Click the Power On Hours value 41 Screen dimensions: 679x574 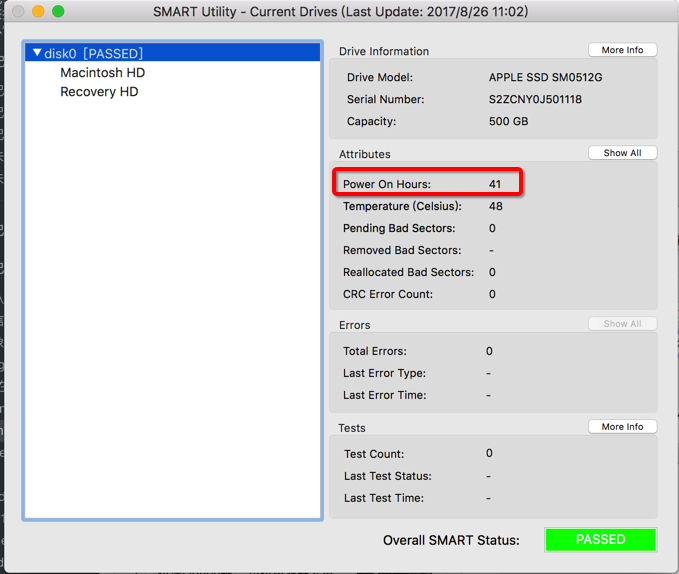(495, 184)
